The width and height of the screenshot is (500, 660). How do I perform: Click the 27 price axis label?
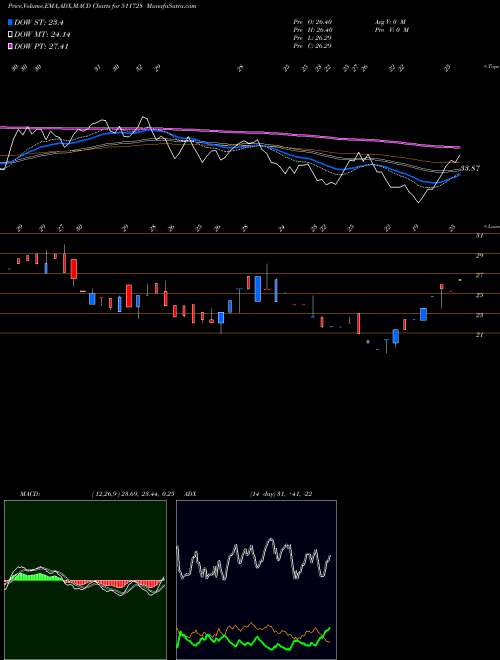(479, 275)
